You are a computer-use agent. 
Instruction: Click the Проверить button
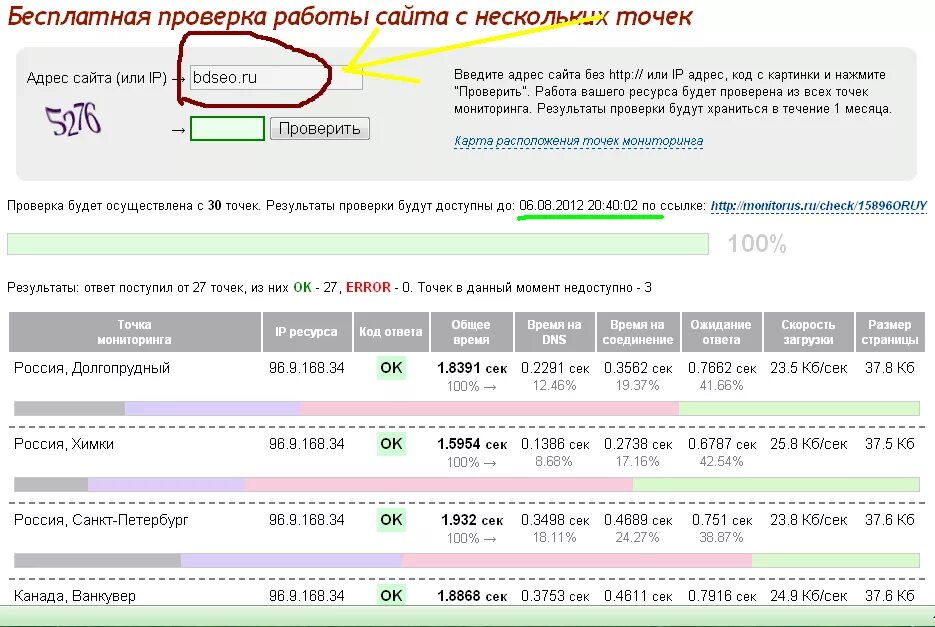pos(320,129)
